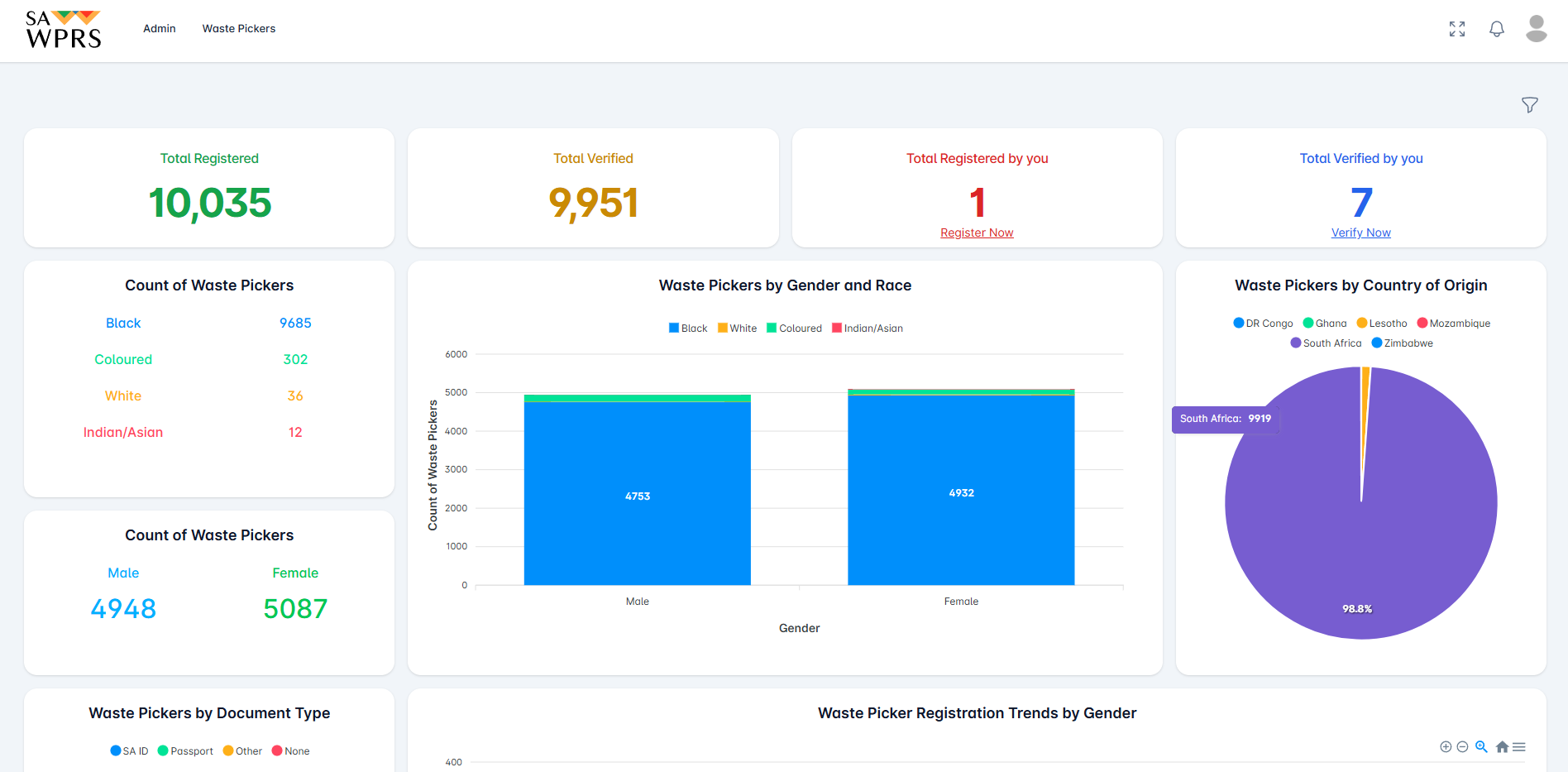Open the Admin menu
Viewport: 1568px width, 772px height.
[x=160, y=28]
